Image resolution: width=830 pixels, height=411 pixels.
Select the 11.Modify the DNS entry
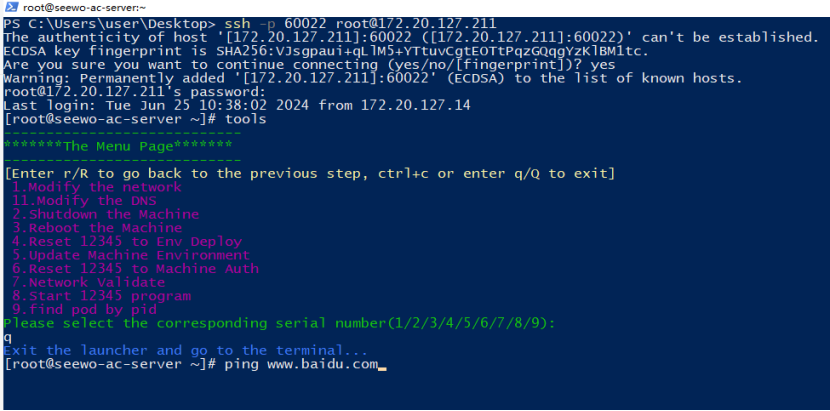pyautogui.click(x=84, y=201)
